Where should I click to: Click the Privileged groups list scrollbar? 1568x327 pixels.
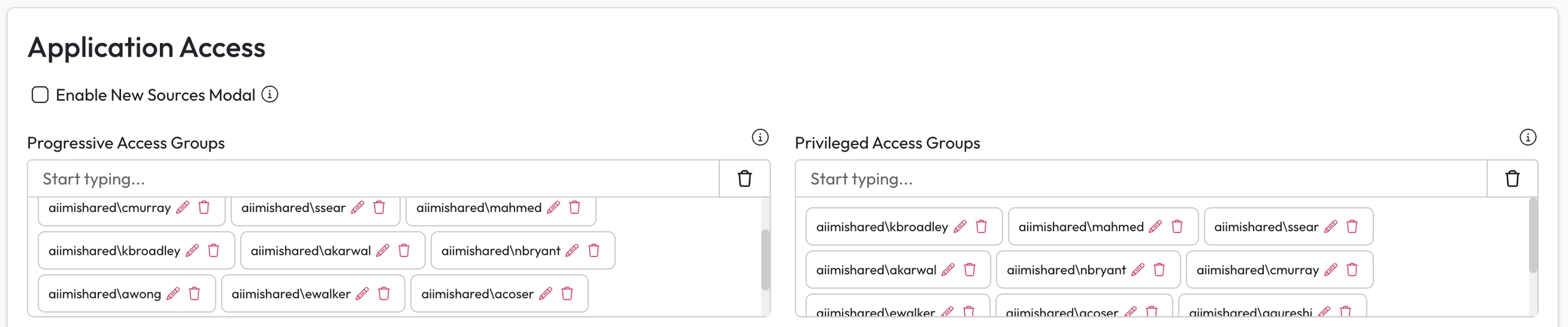1533,236
